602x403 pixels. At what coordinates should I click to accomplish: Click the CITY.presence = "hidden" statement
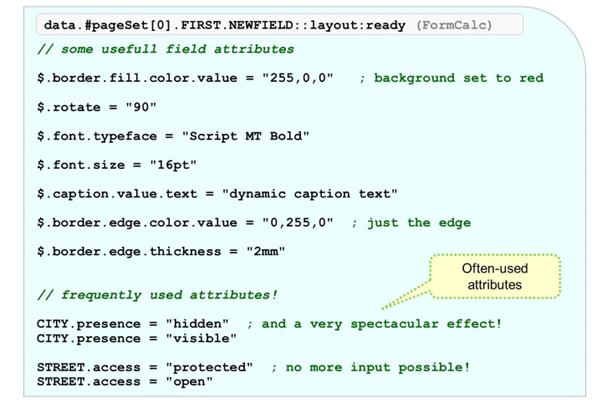[133, 324]
